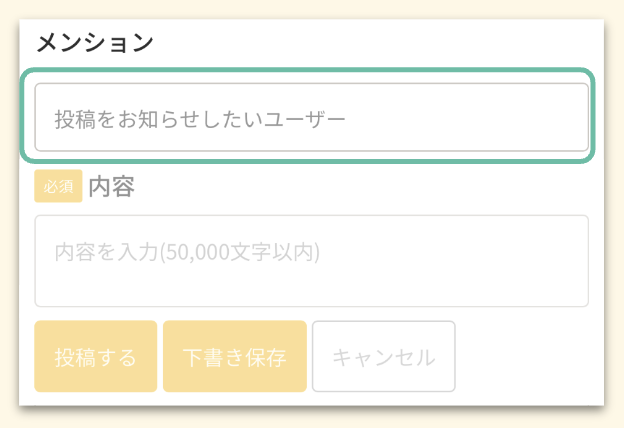Click the yellow 投稿する post button
Viewport: 624px width, 428px height.
tap(96, 357)
